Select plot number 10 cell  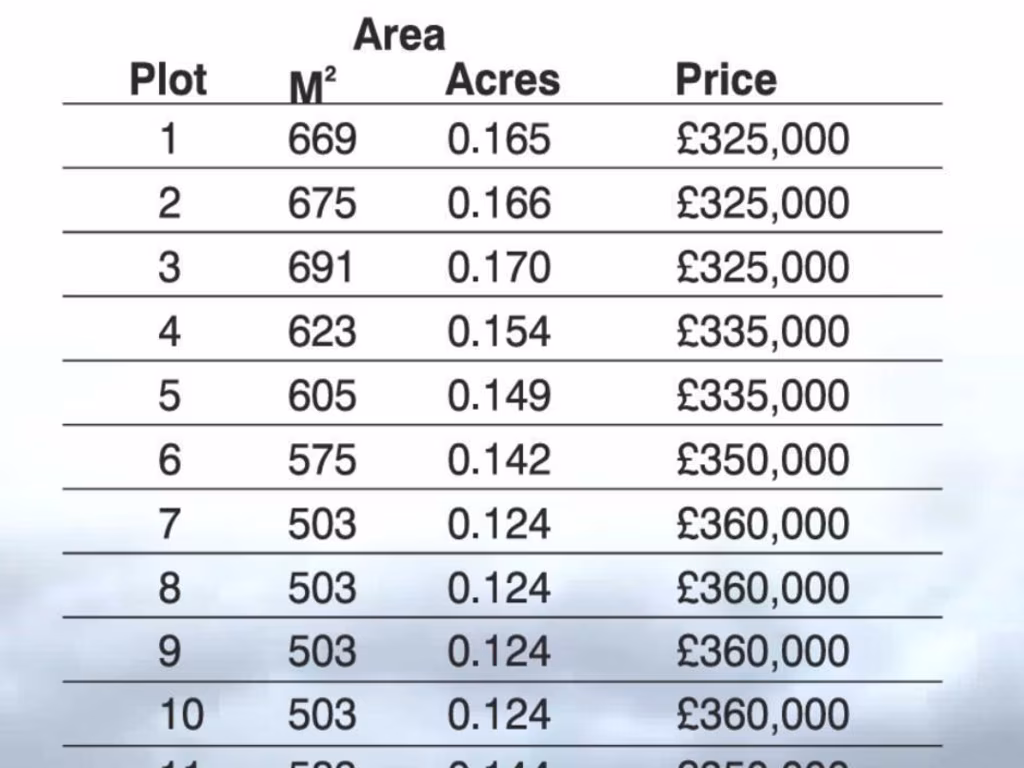click(x=181, y=715)
